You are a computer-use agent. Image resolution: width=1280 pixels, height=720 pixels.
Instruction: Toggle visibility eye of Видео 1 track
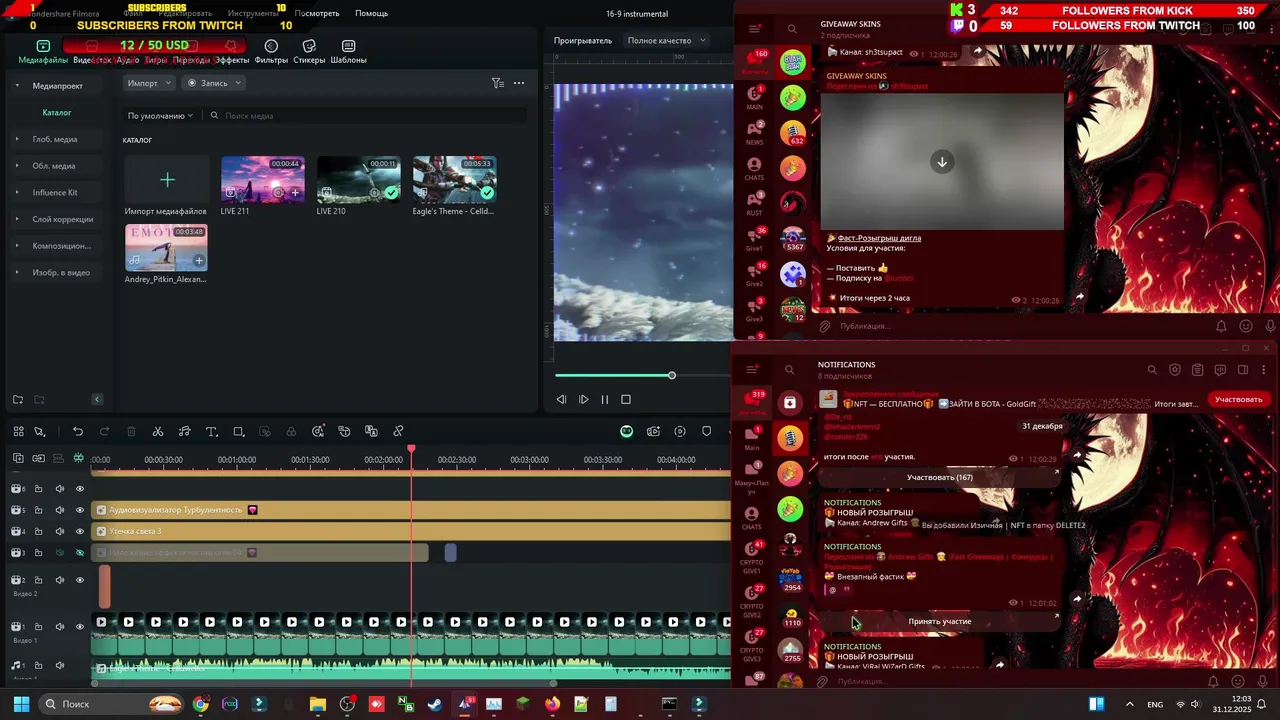(80, 627)
